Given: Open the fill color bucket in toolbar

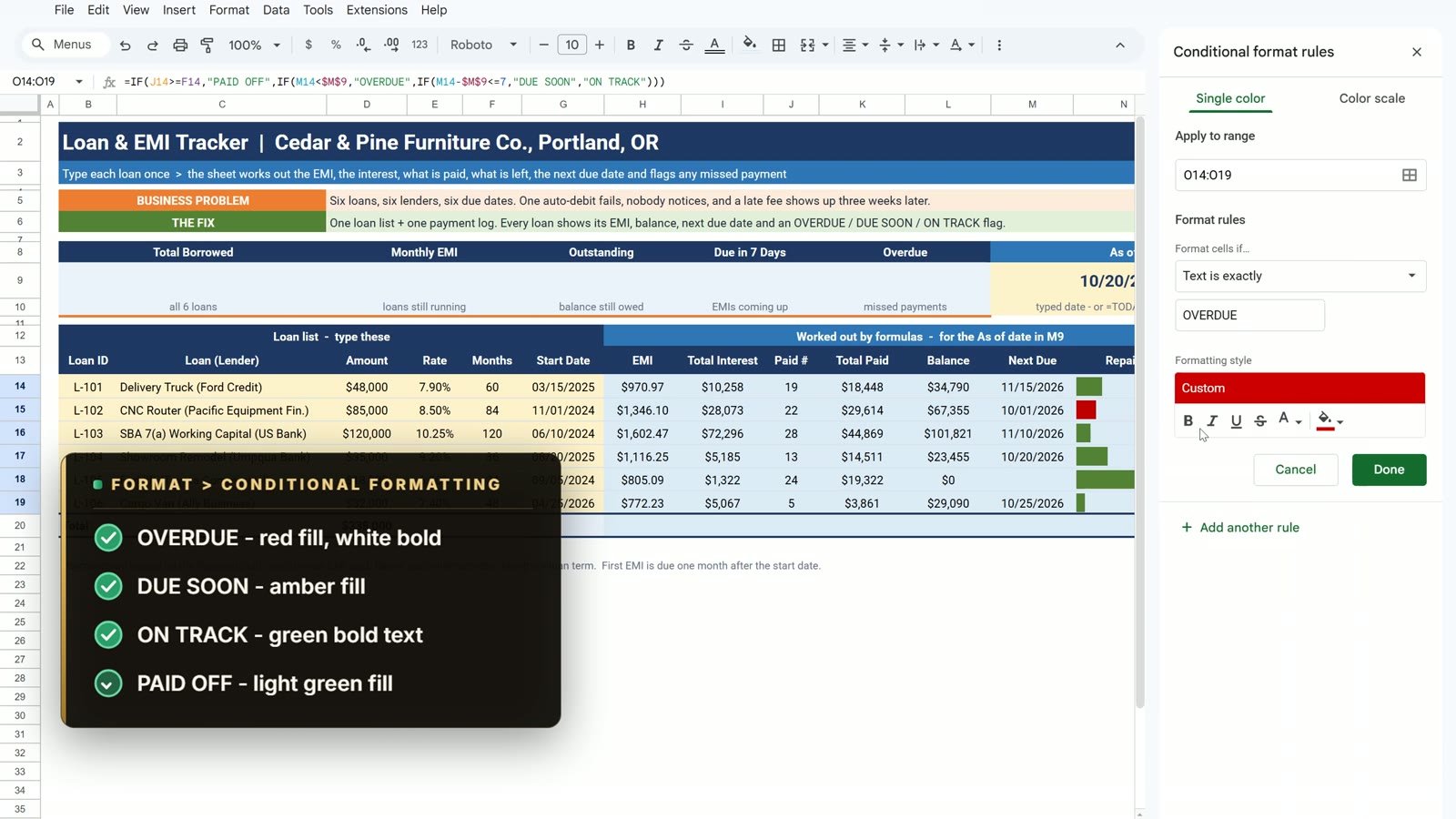Looking at the screenshot, I should point(749,44).
